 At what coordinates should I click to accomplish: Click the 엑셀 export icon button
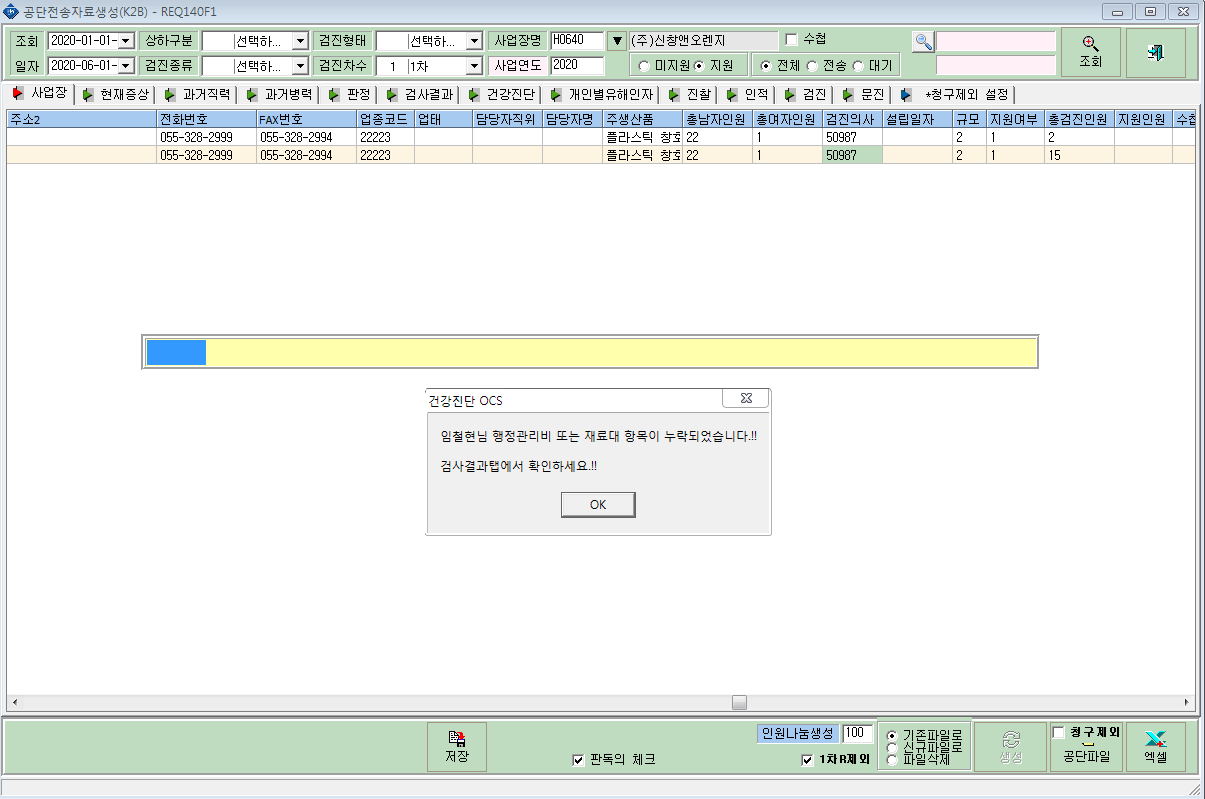(1156, 746)
